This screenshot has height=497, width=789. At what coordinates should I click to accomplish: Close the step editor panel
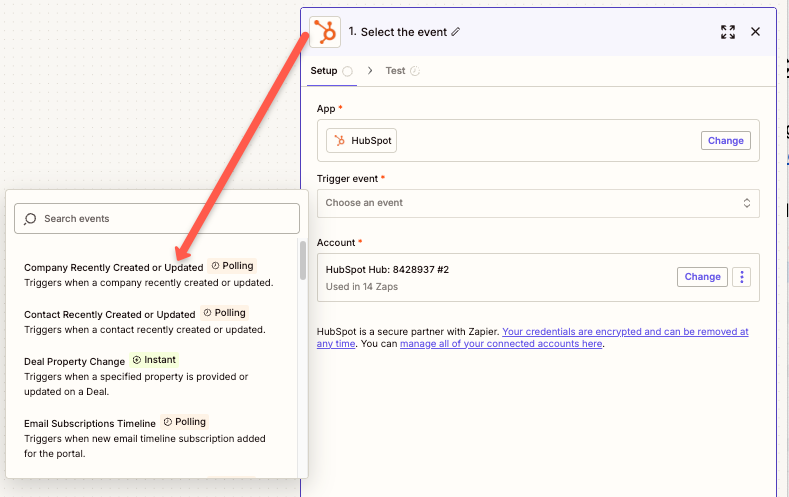coord(755,32)
